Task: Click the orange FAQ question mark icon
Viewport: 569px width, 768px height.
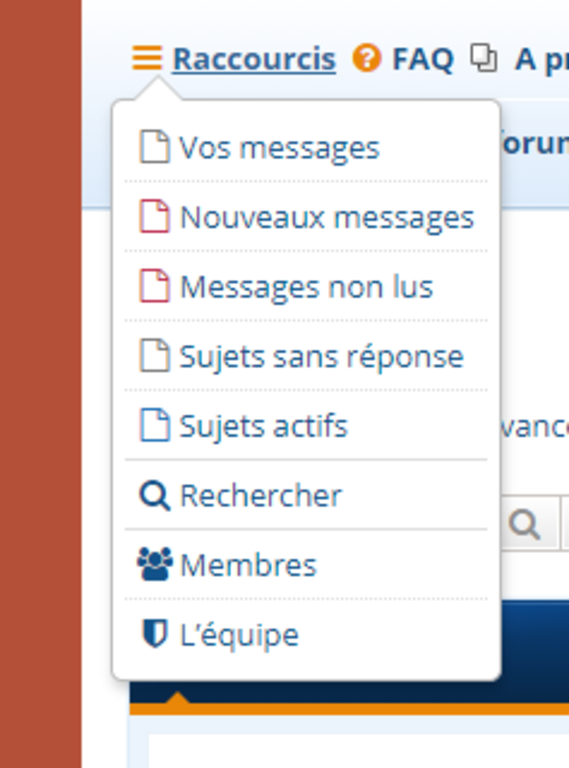Action: pos(367,58)
